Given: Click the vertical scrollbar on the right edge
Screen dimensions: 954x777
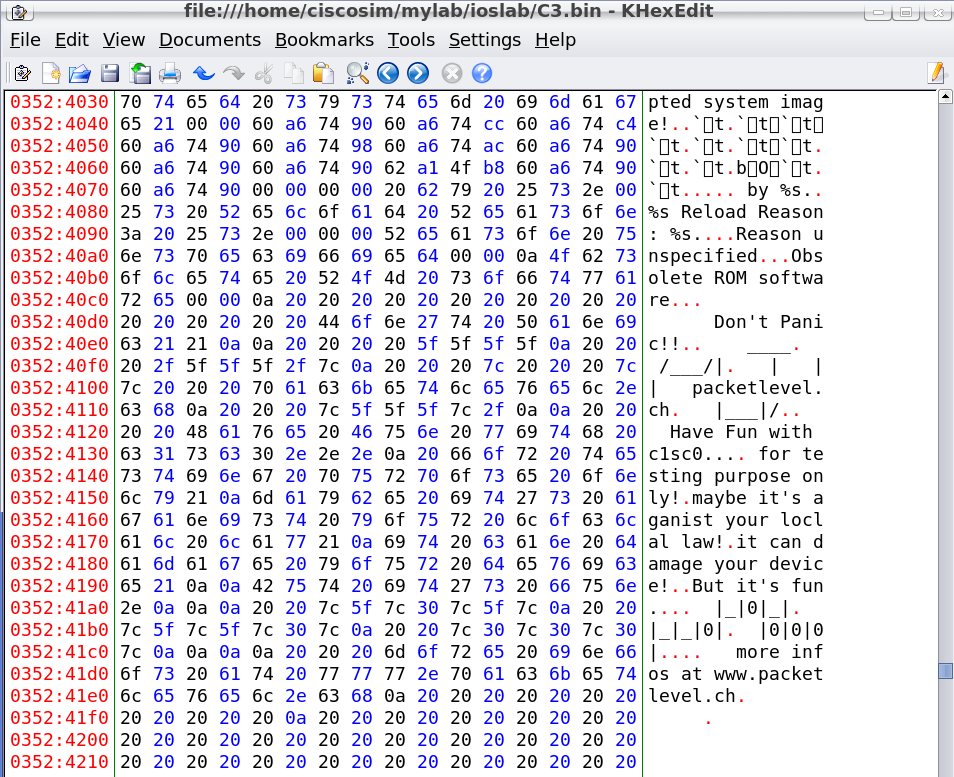Looking at the screenshot, I should click(946, 430).
